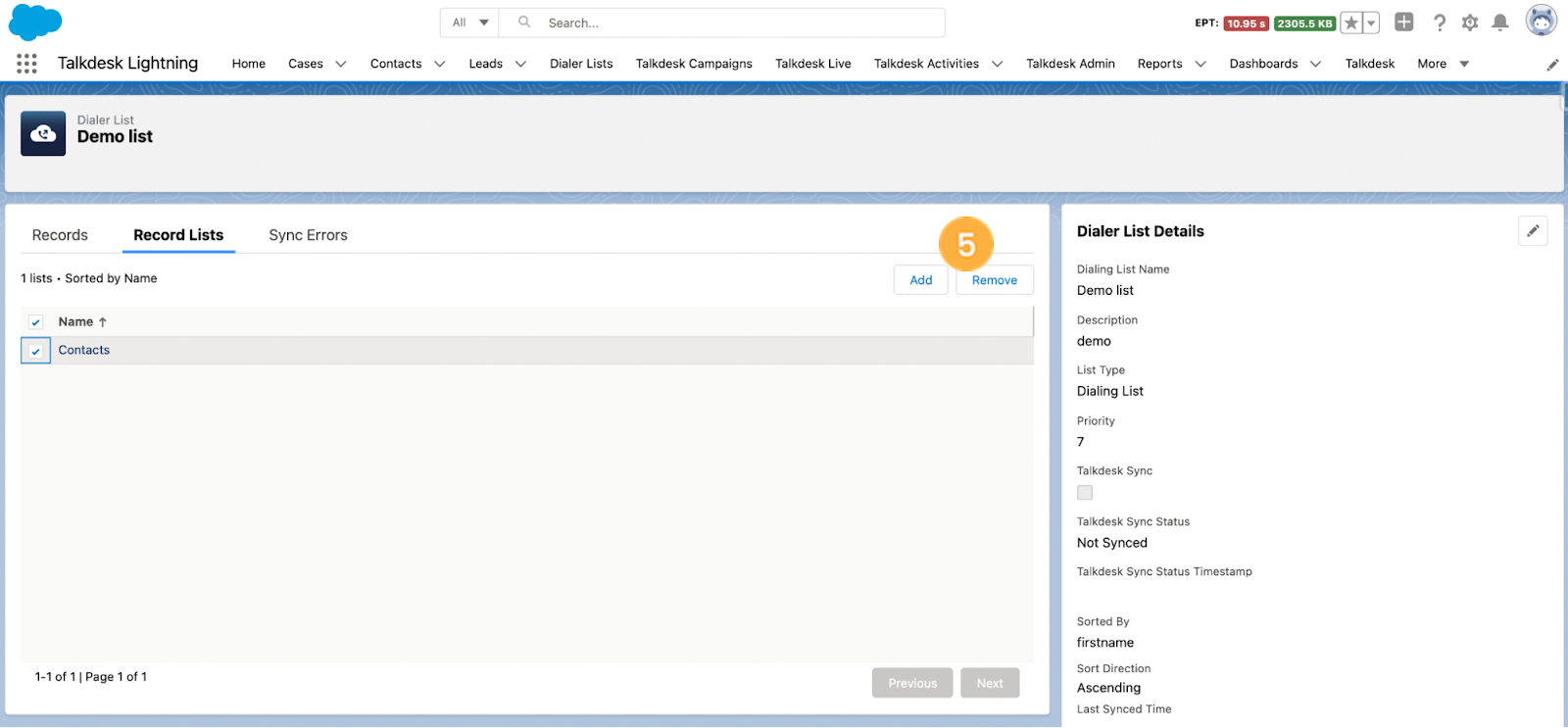Click the Demo list page title
Image resolution: width=1568 pixels, height=728 pixels.
click(x=115, y=137)
